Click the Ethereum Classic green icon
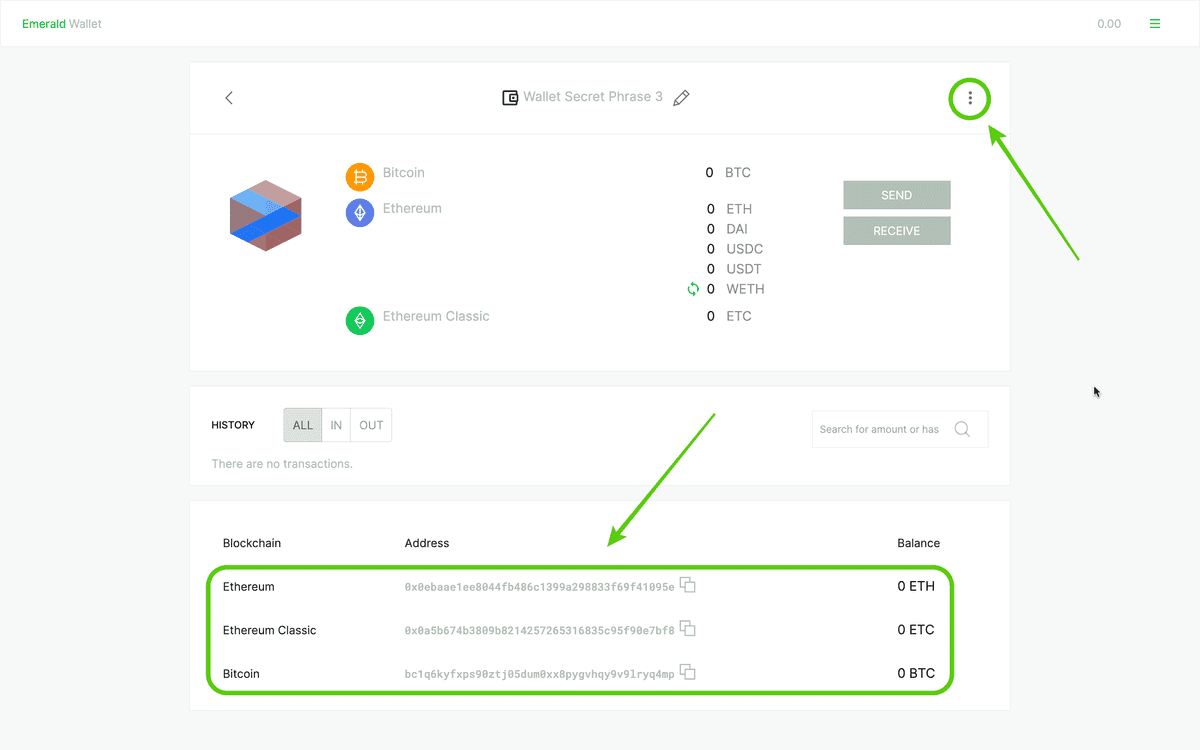 [x=359, y=320]
